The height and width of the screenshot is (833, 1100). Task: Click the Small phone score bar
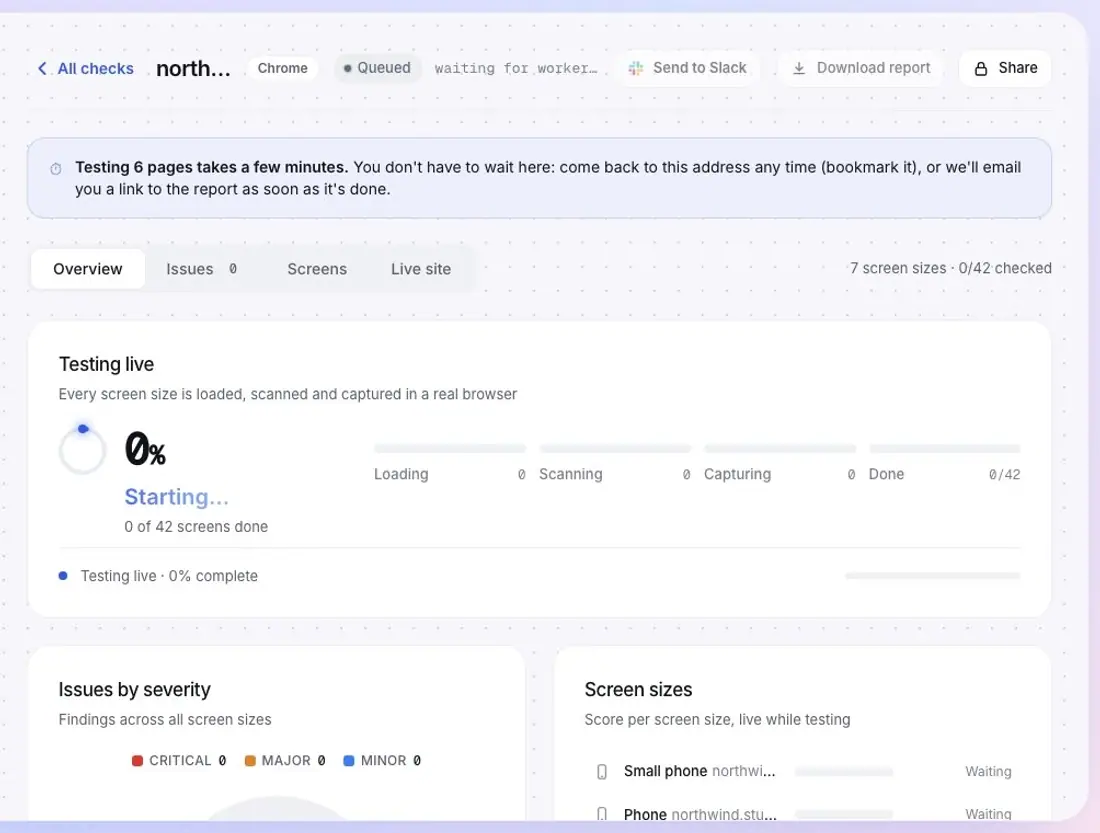844,772
